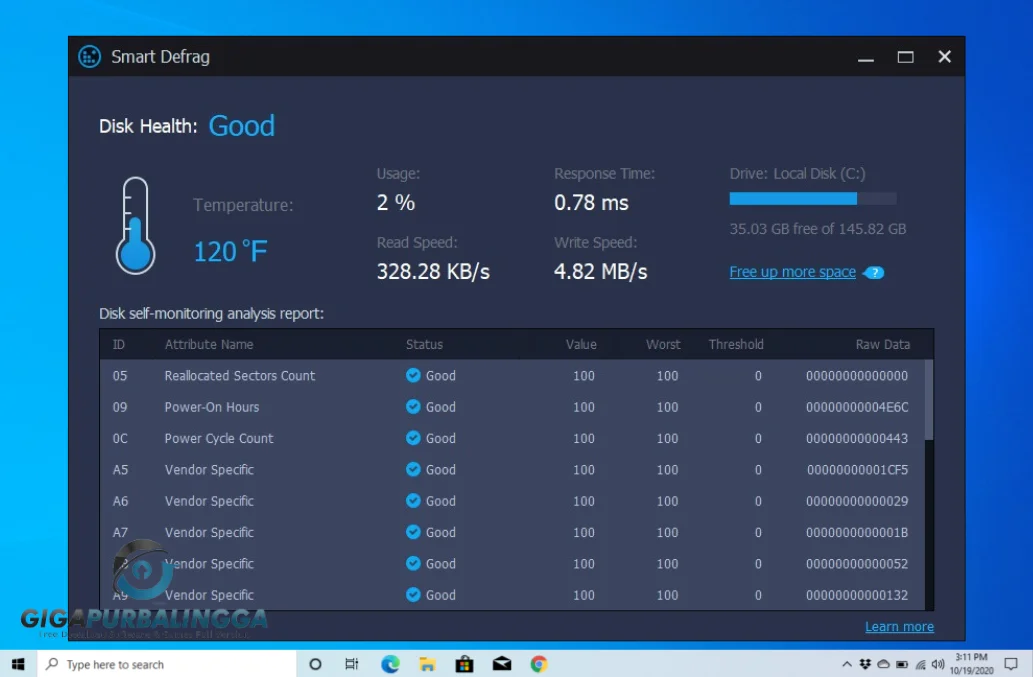Click the 120 °F temperature reading
The width and height of the screenshot is (1033, 677).
coord(231,251)
